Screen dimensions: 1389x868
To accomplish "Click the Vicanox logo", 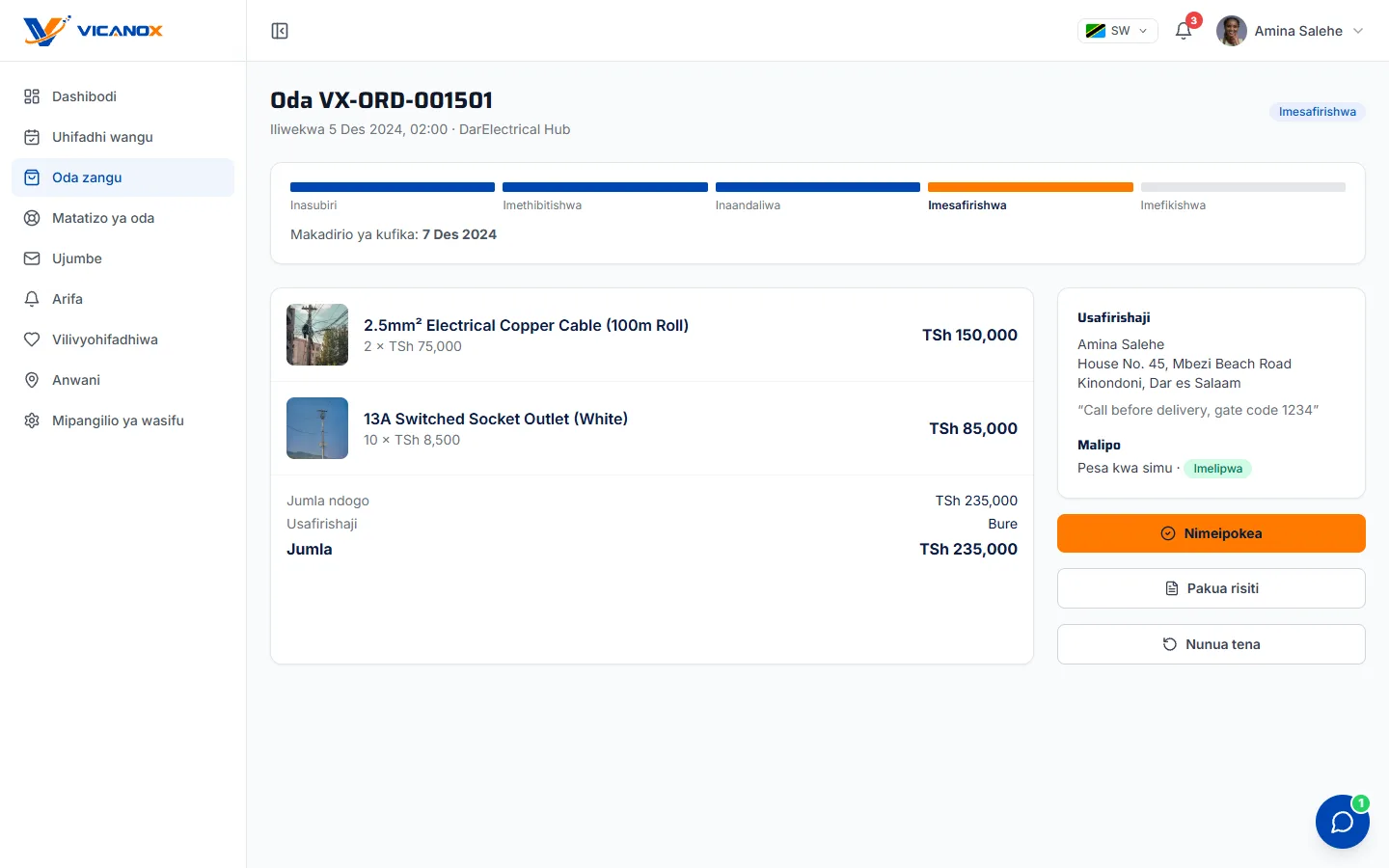I will tap(94, 31).
